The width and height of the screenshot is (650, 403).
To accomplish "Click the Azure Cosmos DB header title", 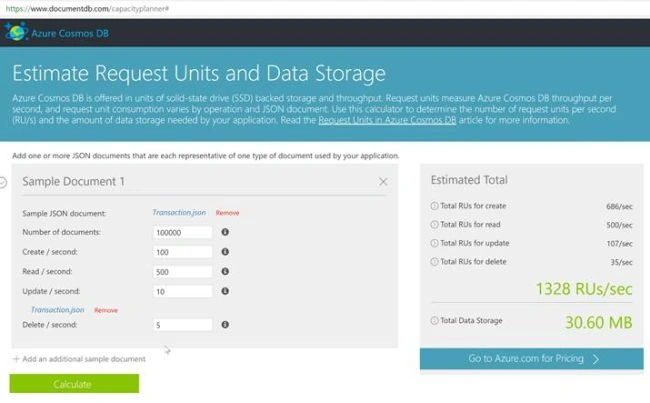I will tap(70, 33).
